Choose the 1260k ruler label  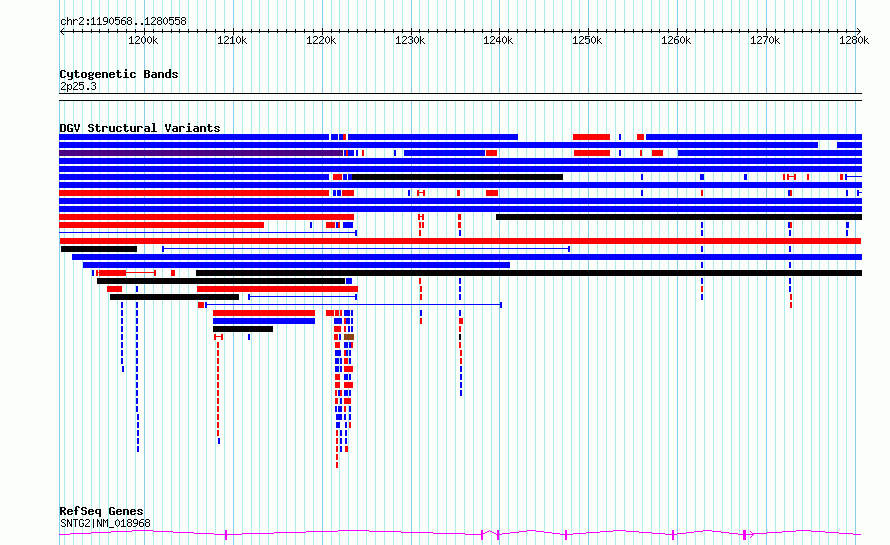(677, 40)
